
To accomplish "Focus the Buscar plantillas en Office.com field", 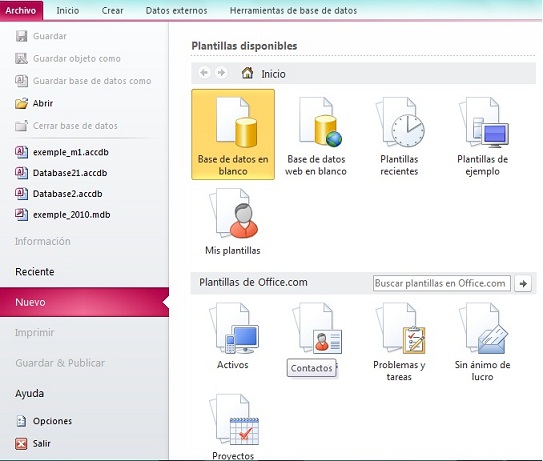I will [x=442, y=283].
